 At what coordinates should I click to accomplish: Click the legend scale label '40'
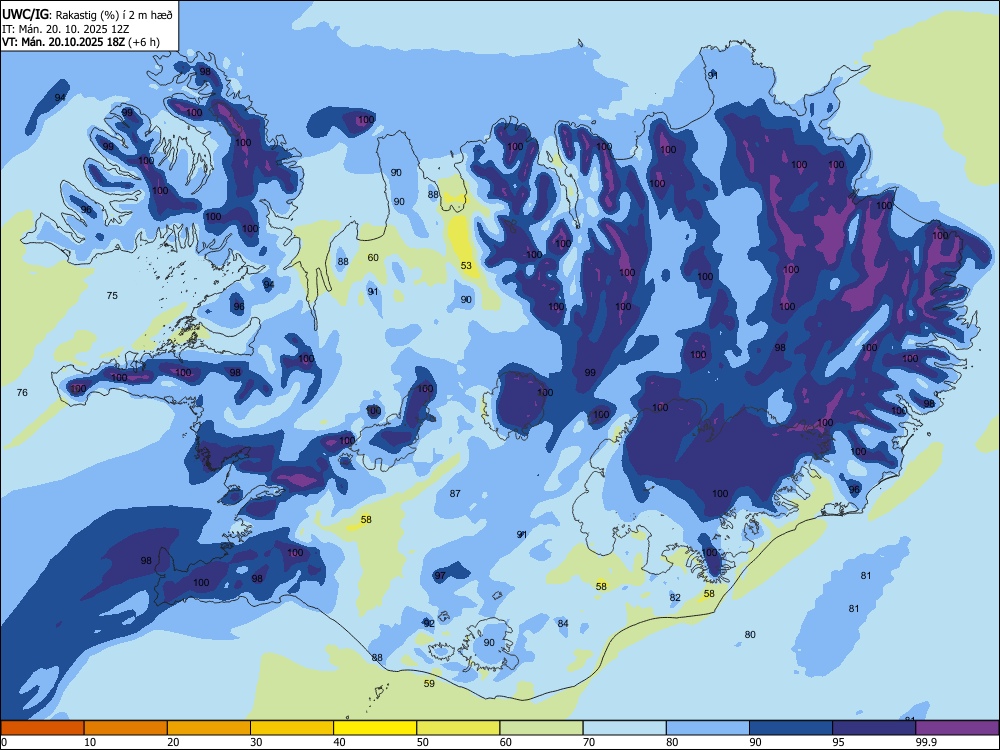tap(340, 742)
